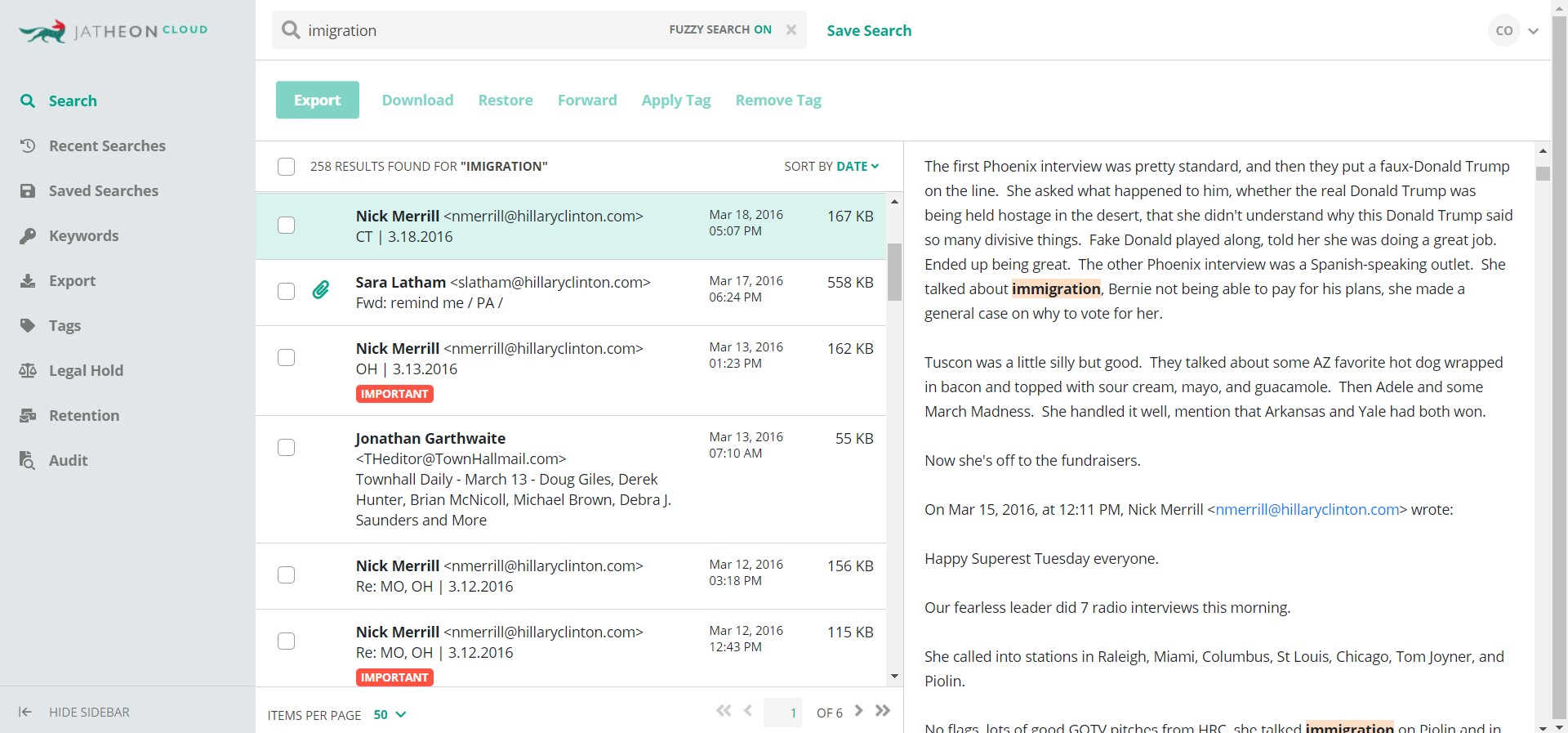
Task: Toggle the select-all results checkbox
Action: tap(286, 167)
